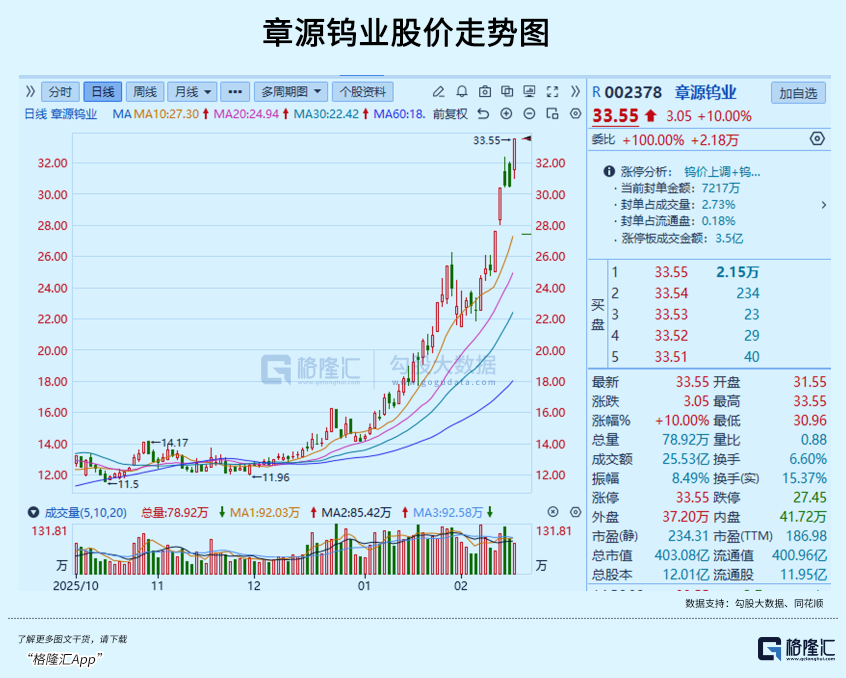Toggle 前复权 price adjustment mode

pos(450,113)
